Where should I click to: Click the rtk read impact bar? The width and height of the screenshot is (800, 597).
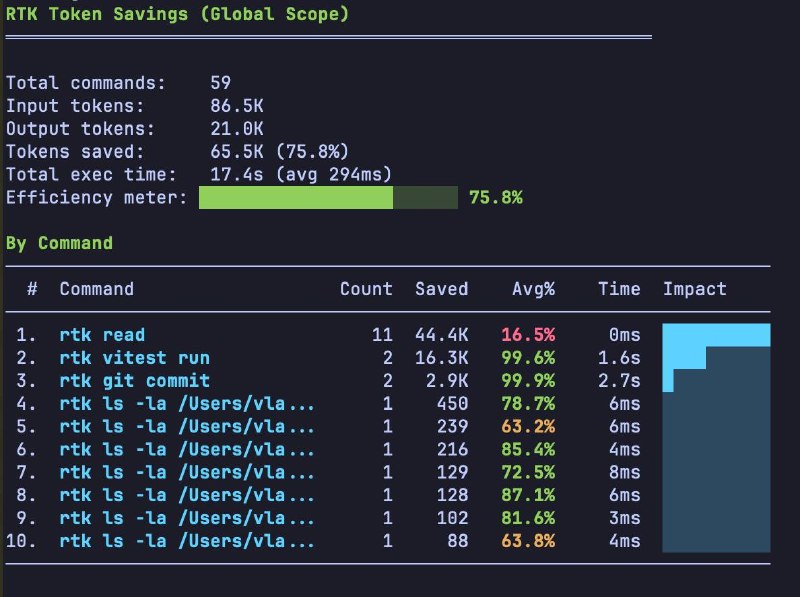[716, 335]
